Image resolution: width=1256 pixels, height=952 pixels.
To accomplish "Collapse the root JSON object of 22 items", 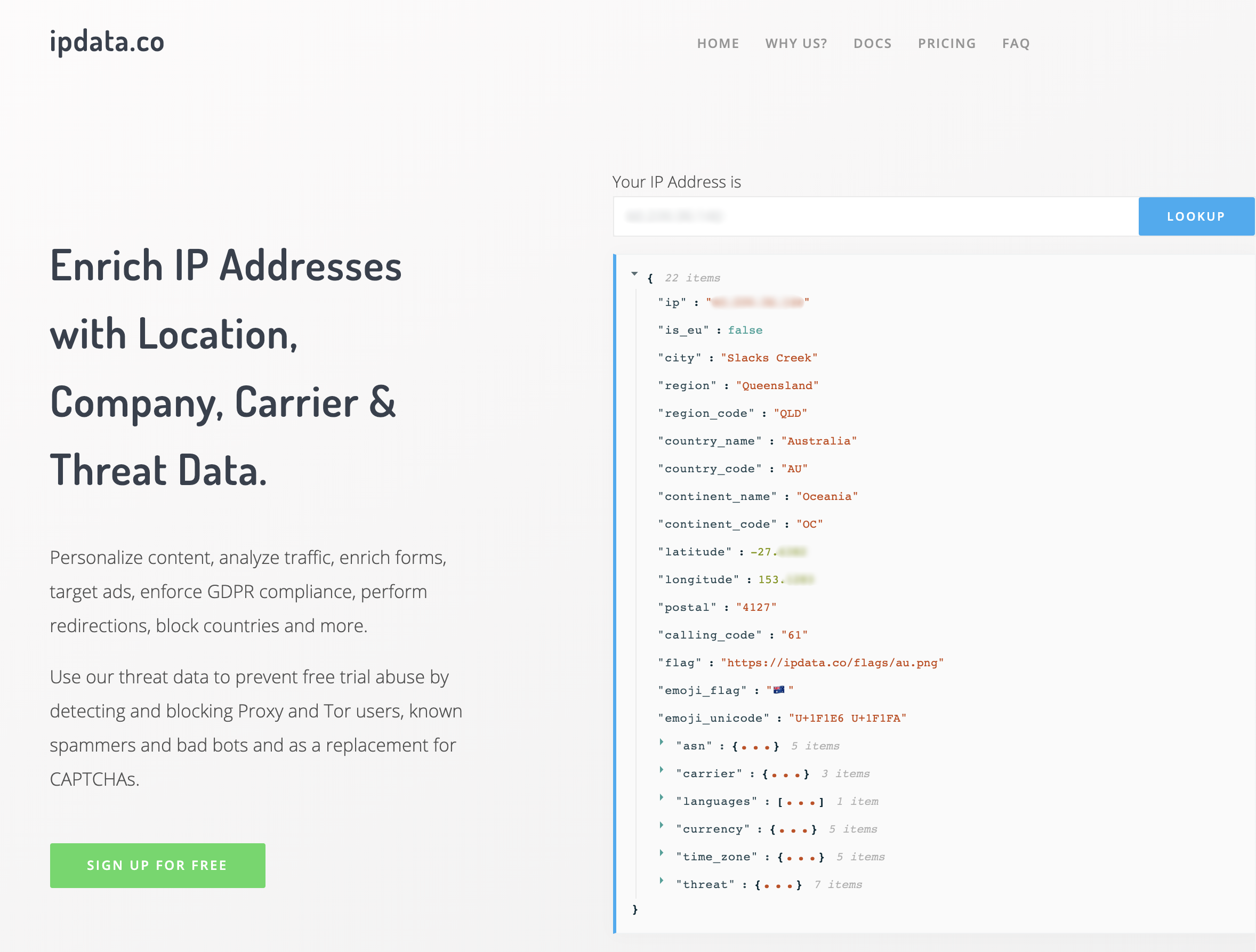I will pos(634,274).
